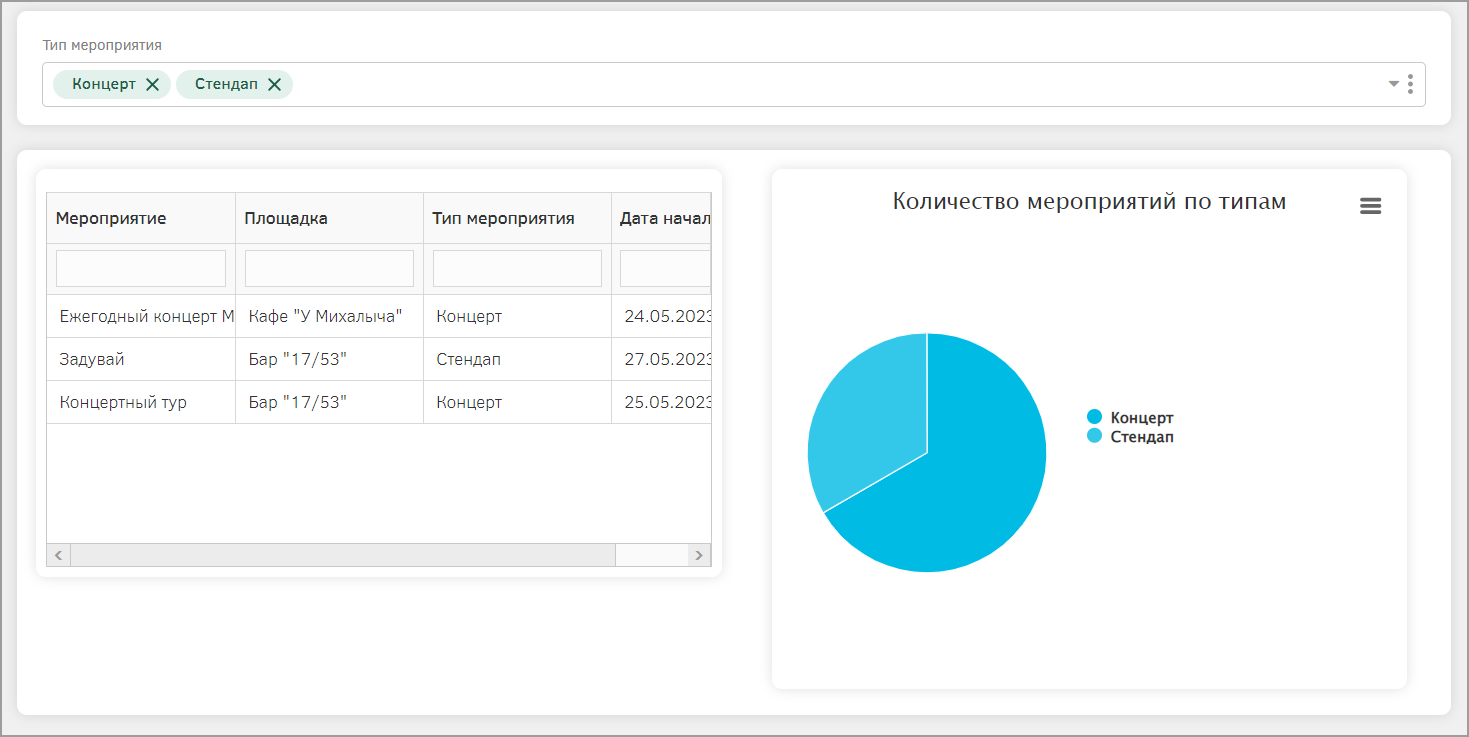Toggle Концерт series in chart legend
This screenshot has height=737, width=1469.
[1130, 418]
